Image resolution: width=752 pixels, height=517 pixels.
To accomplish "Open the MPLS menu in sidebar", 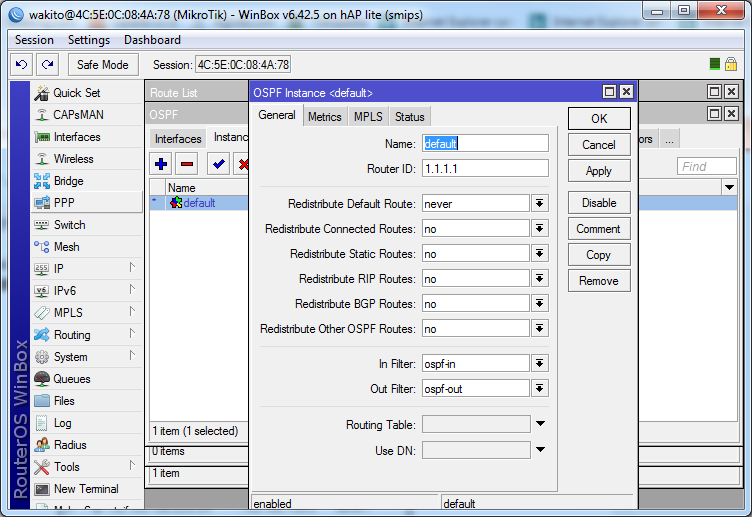I will (x=87, y=313).
